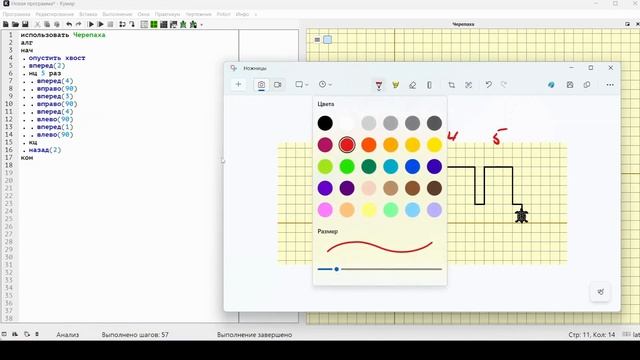This screenshot has height=360, width=640.
Task: Copy selection using Kumir toolbar copy icon
Action: 47,24
